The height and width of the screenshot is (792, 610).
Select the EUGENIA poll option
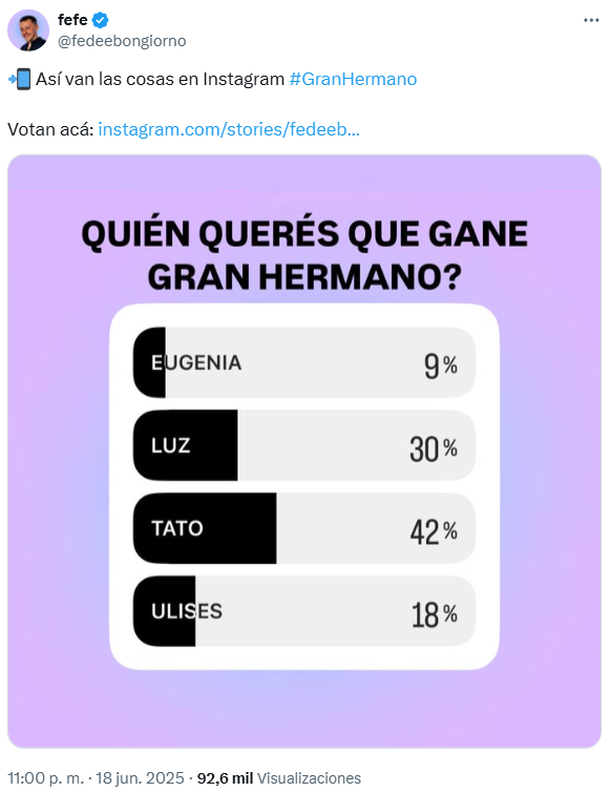tap(304, 363)
